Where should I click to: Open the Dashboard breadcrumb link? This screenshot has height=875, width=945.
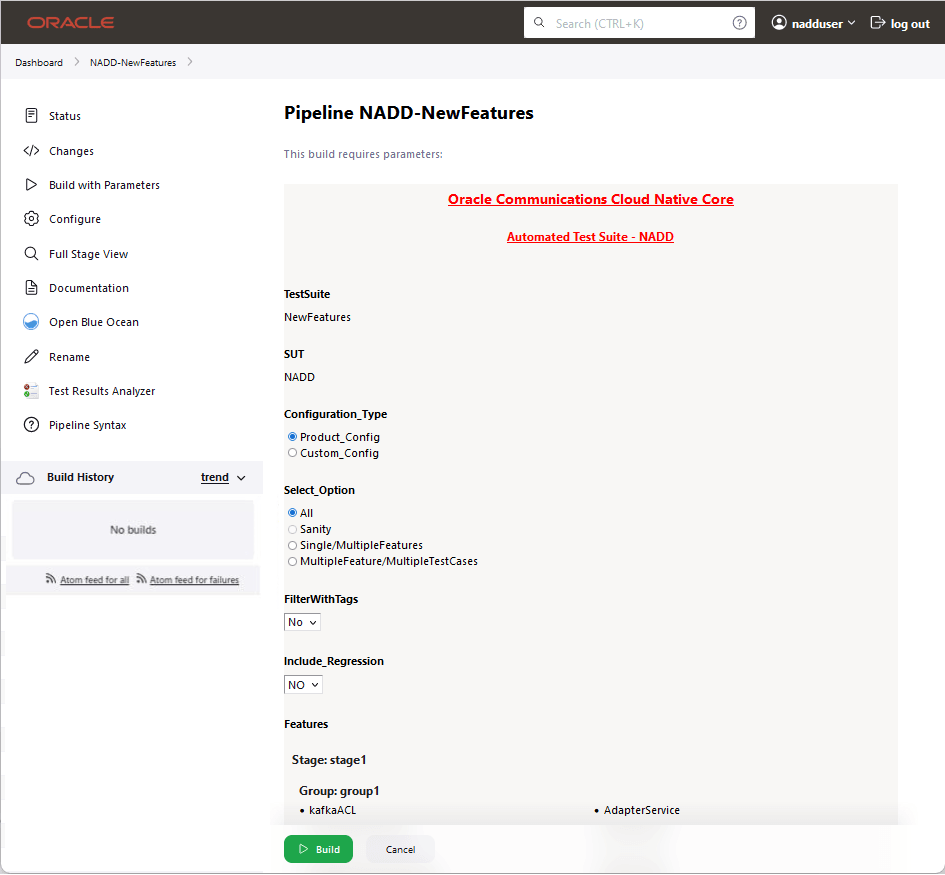(x=39, y=63)
